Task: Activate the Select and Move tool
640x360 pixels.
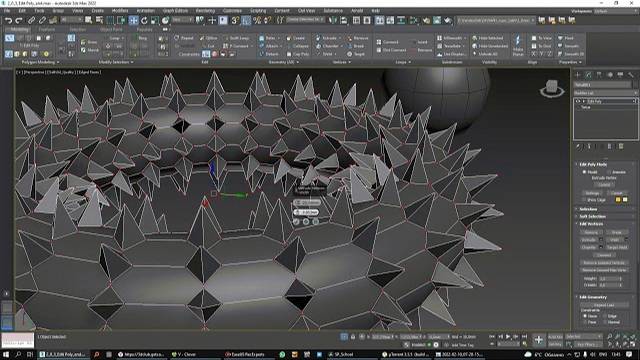Action: (133, 20)
